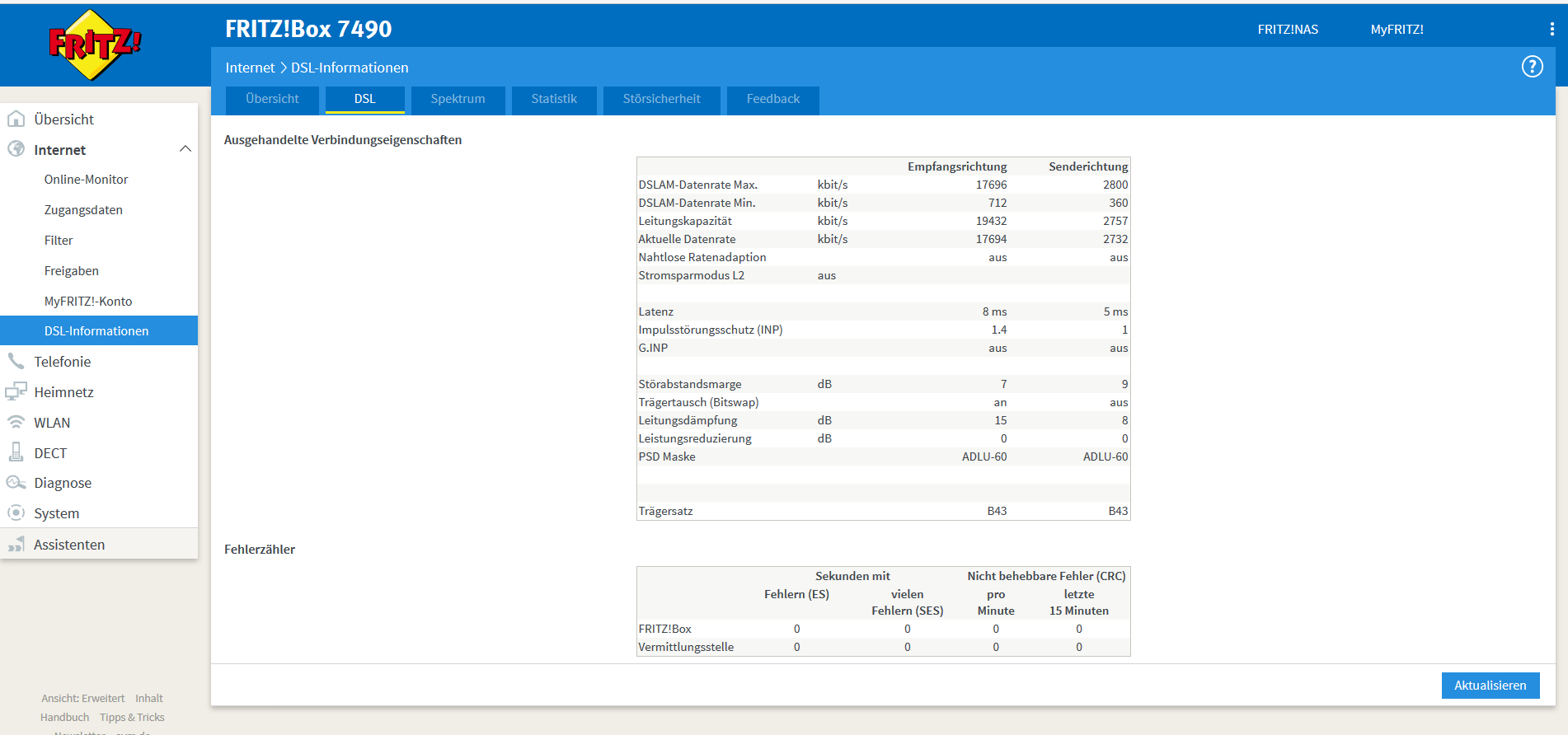Open the three-dot options menu
Screen dimensions: 1568x735
(1552, 29)
